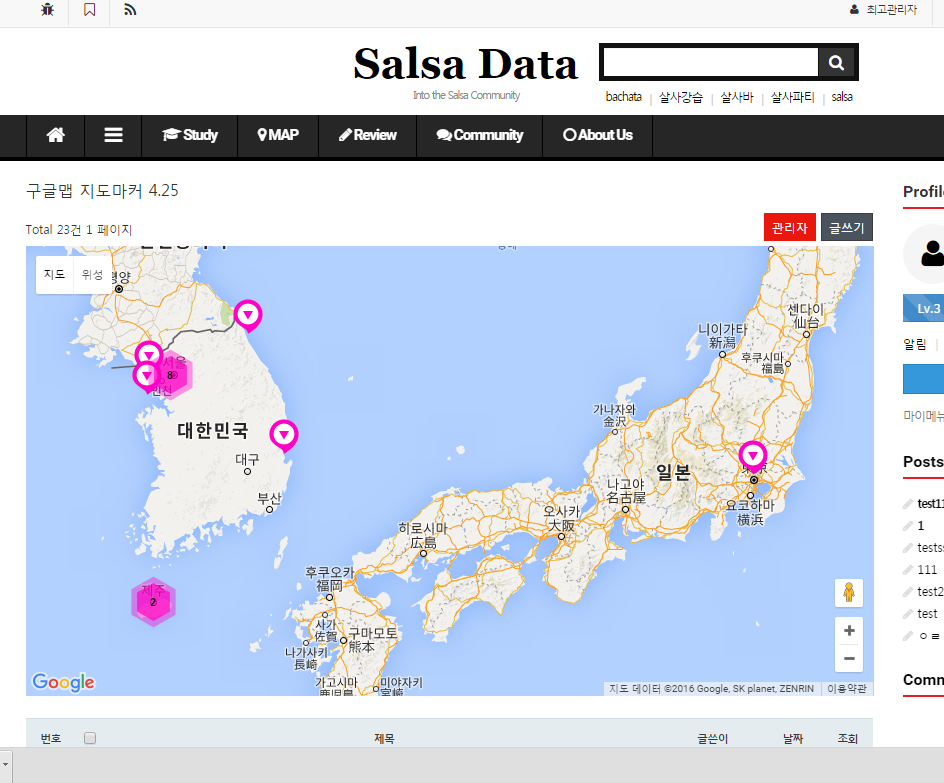The image size is (944, 783).
Task: Click the bookmark icon in top bar
Action: click(90, 10)
